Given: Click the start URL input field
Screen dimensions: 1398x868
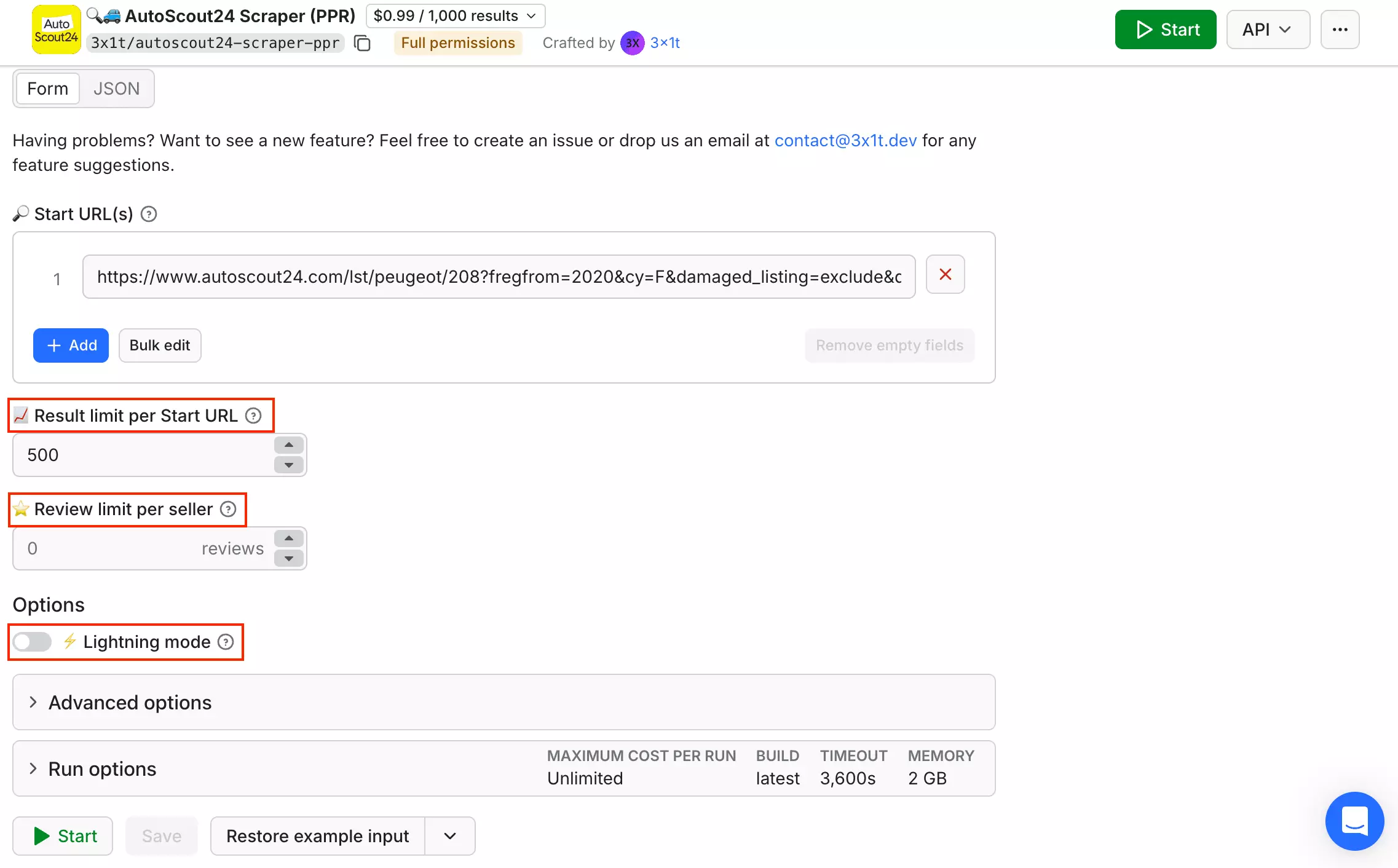Looking at the screenshot, I should tap(499, 277).
